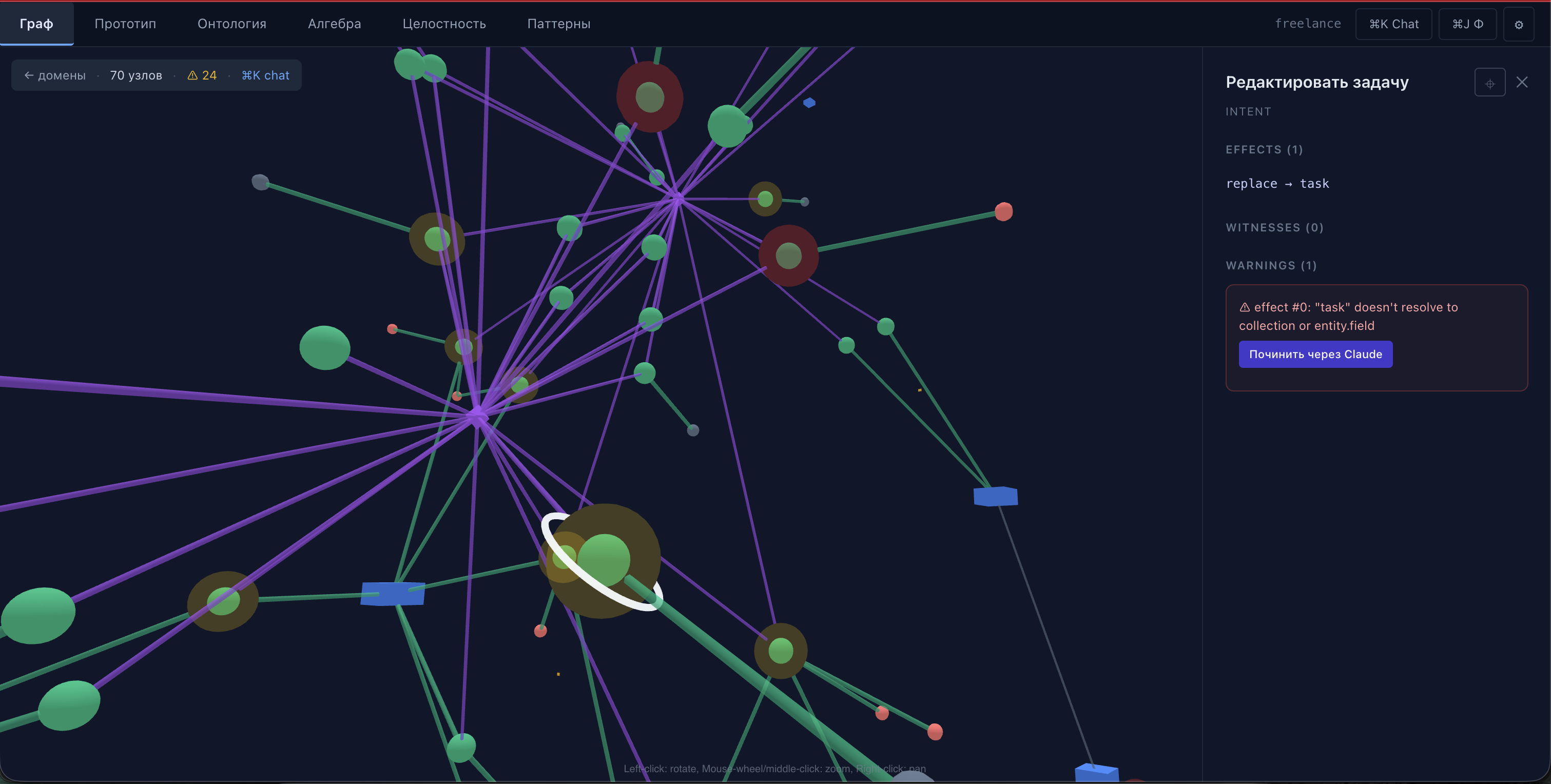Expand the INTENT section
The height and width of the screenshot is (784, 1551).
click(x=1248, y=112)
